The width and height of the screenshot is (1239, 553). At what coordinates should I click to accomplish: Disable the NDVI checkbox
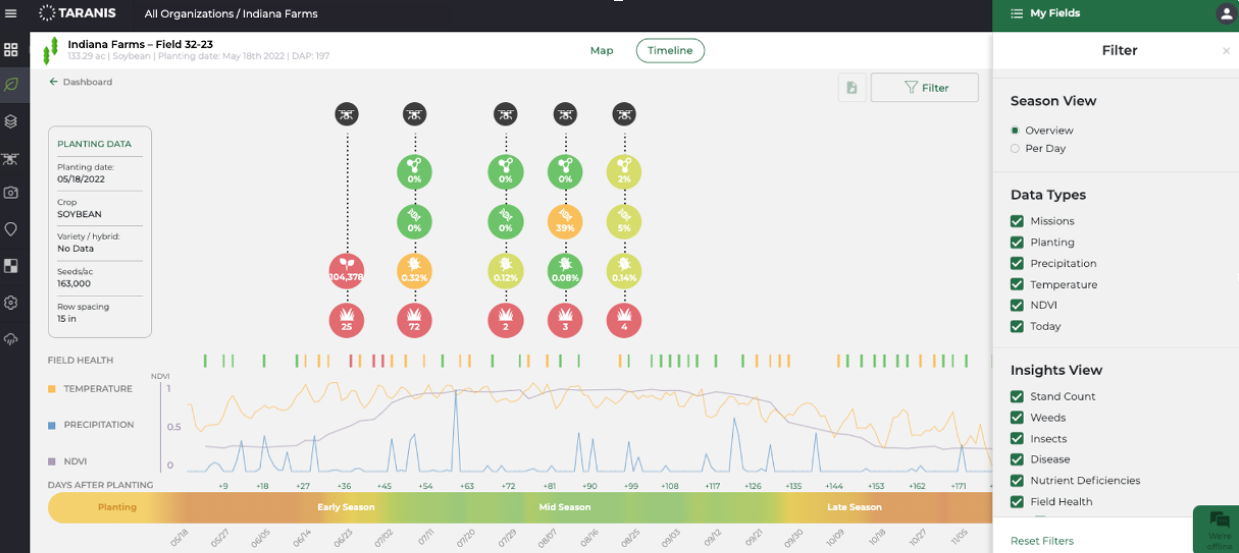[x=1017, y=305]
